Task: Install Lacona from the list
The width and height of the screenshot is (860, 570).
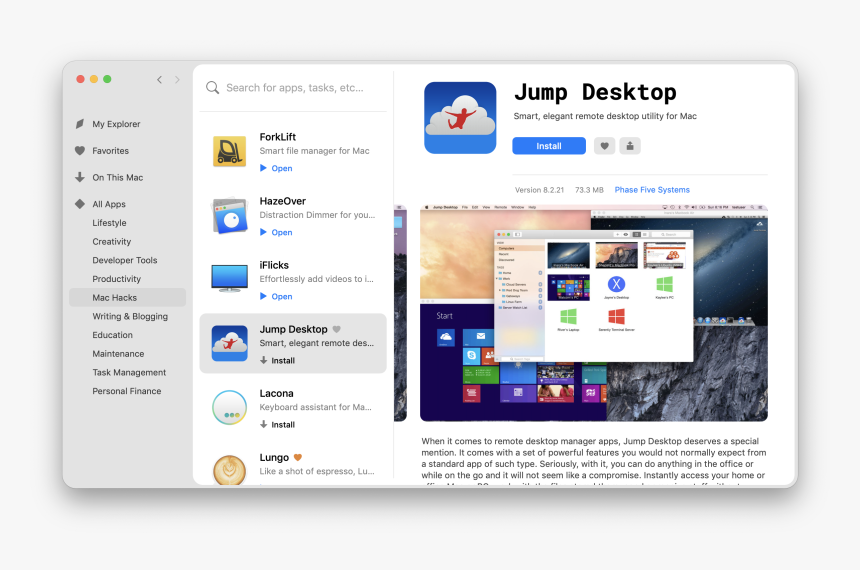Action: coord(278,425)
